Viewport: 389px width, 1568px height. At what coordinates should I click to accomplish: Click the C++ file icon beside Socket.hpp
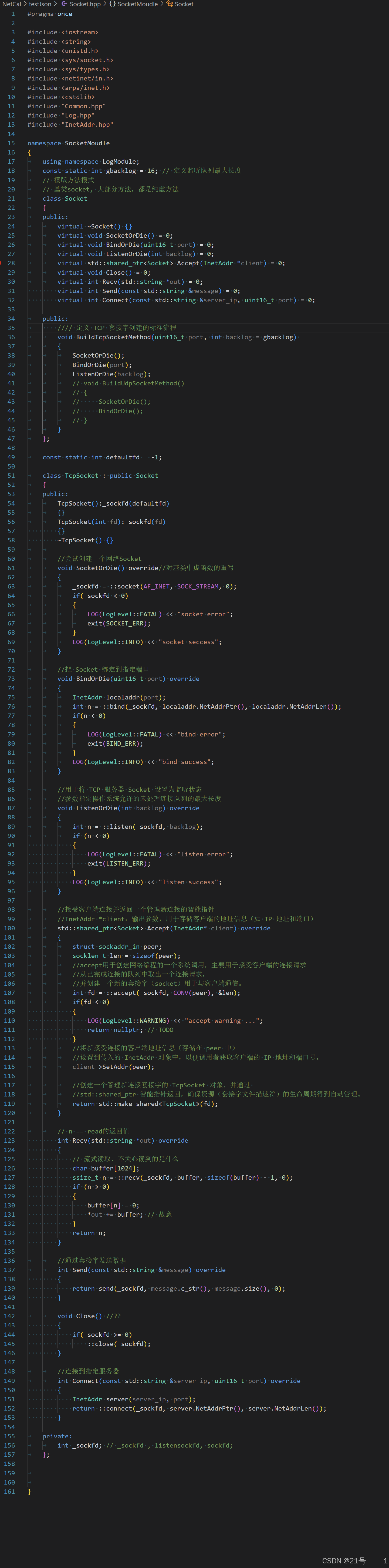(64, 4)
